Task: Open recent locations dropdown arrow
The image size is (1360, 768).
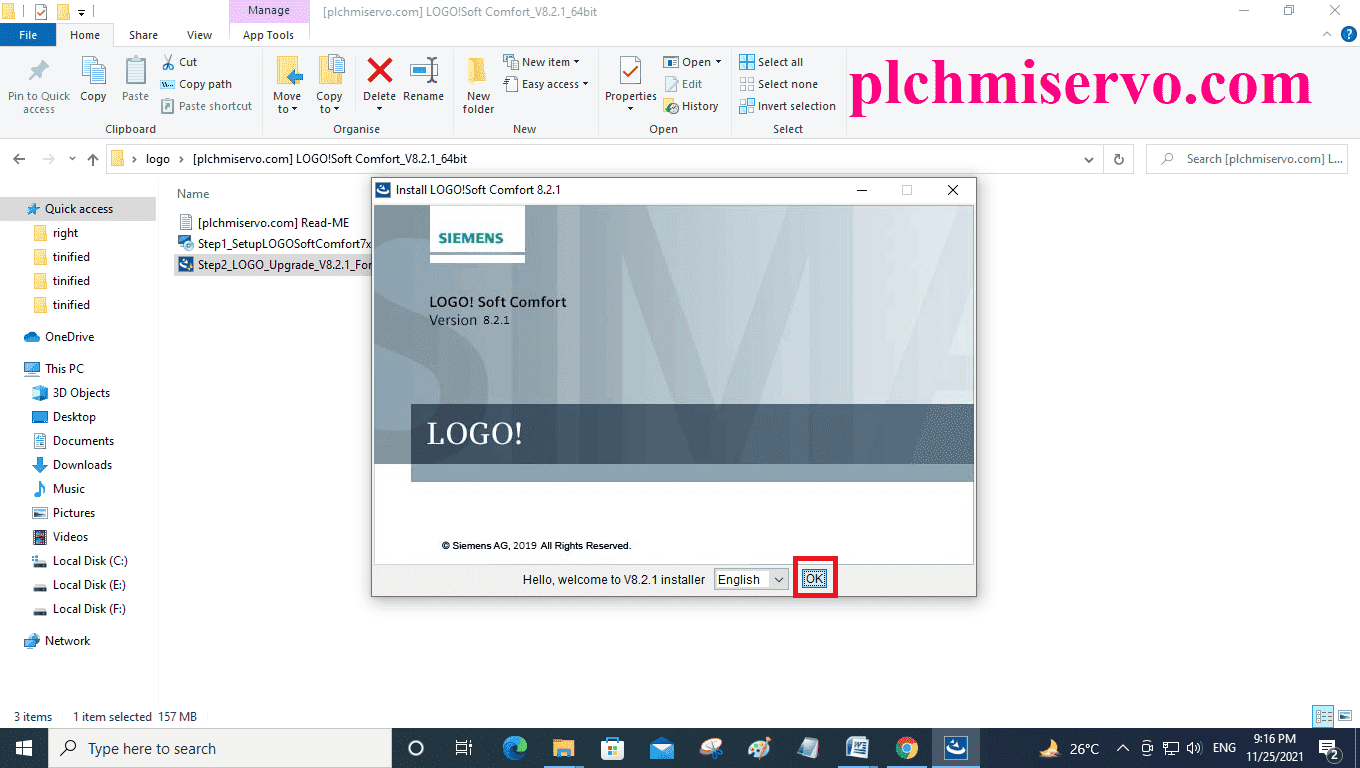Action: 72,159
